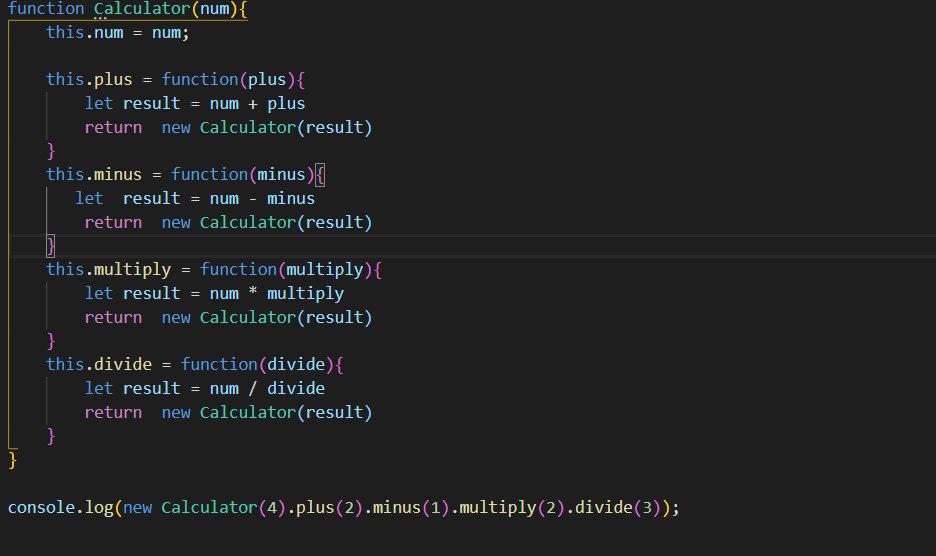Click the 'this.num = num;' line
936x556 pixels.
[118, 33]
